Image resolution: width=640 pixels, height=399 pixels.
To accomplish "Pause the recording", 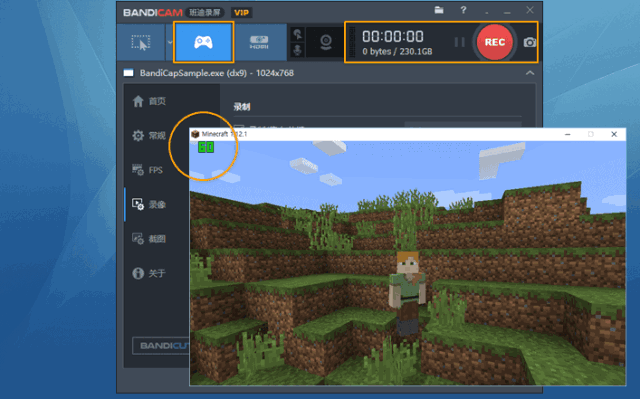I will coord(460,42).
